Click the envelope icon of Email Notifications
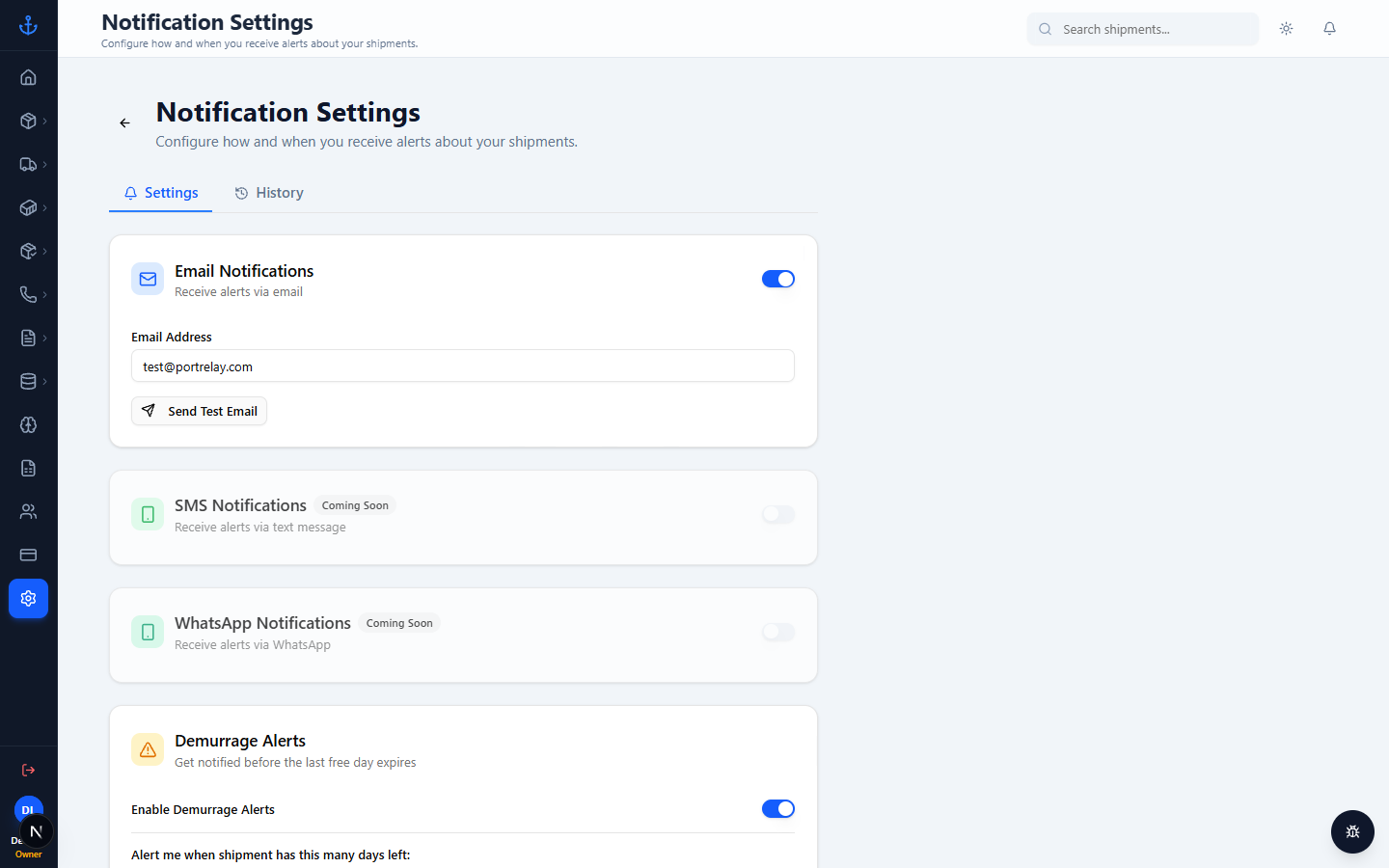 click(x=148, y=279)
